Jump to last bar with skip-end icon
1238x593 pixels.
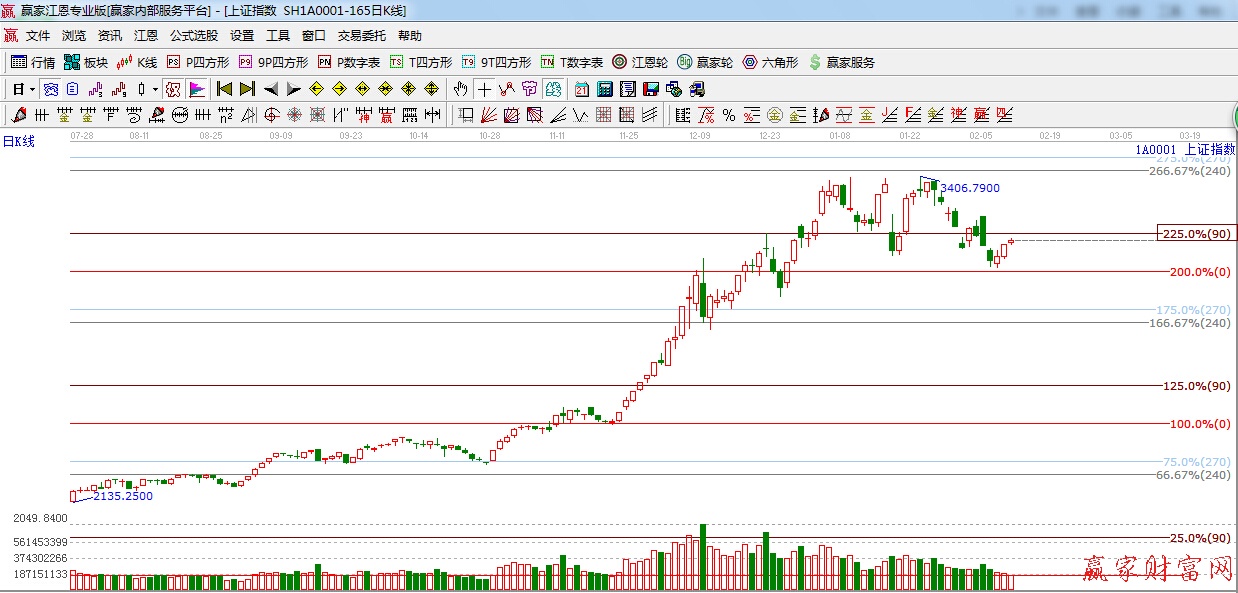[247, 89]
